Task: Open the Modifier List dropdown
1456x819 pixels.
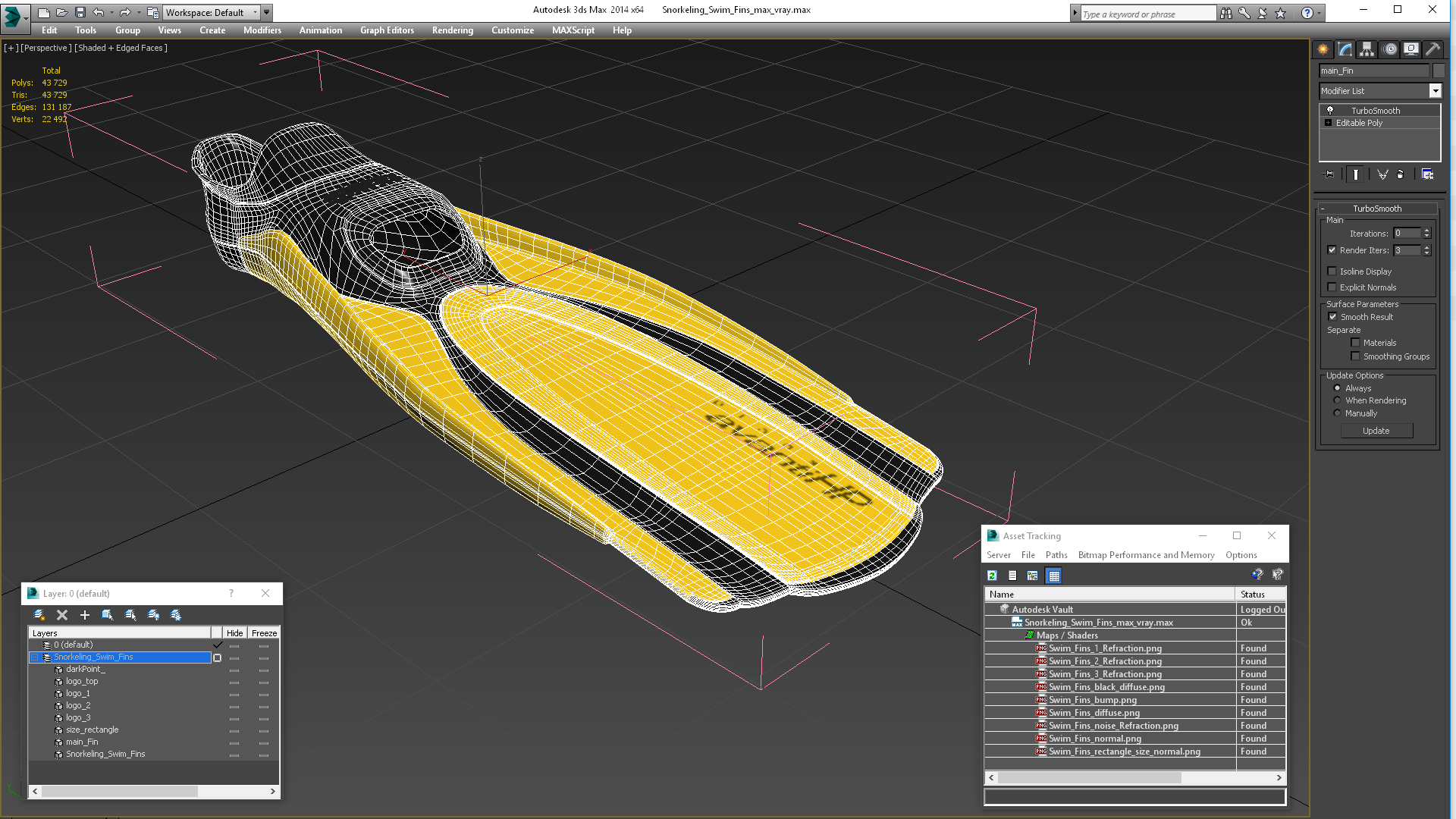Action: point(1435,91)
